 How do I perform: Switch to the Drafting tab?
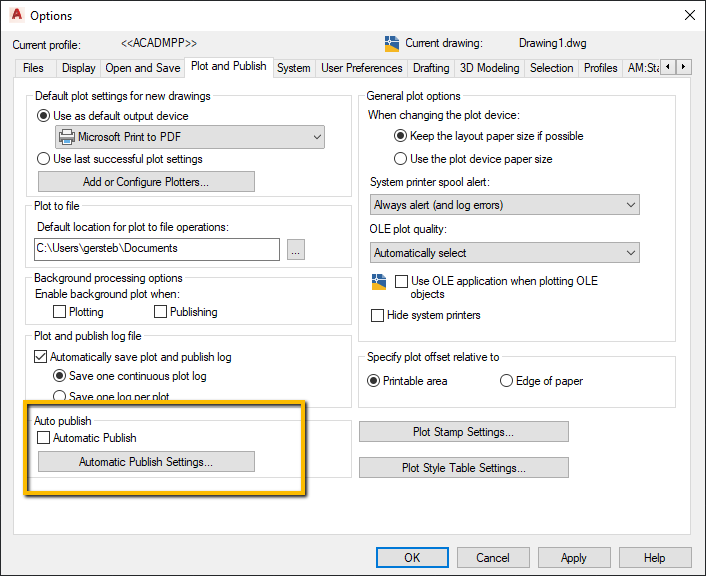coord(431,68)
